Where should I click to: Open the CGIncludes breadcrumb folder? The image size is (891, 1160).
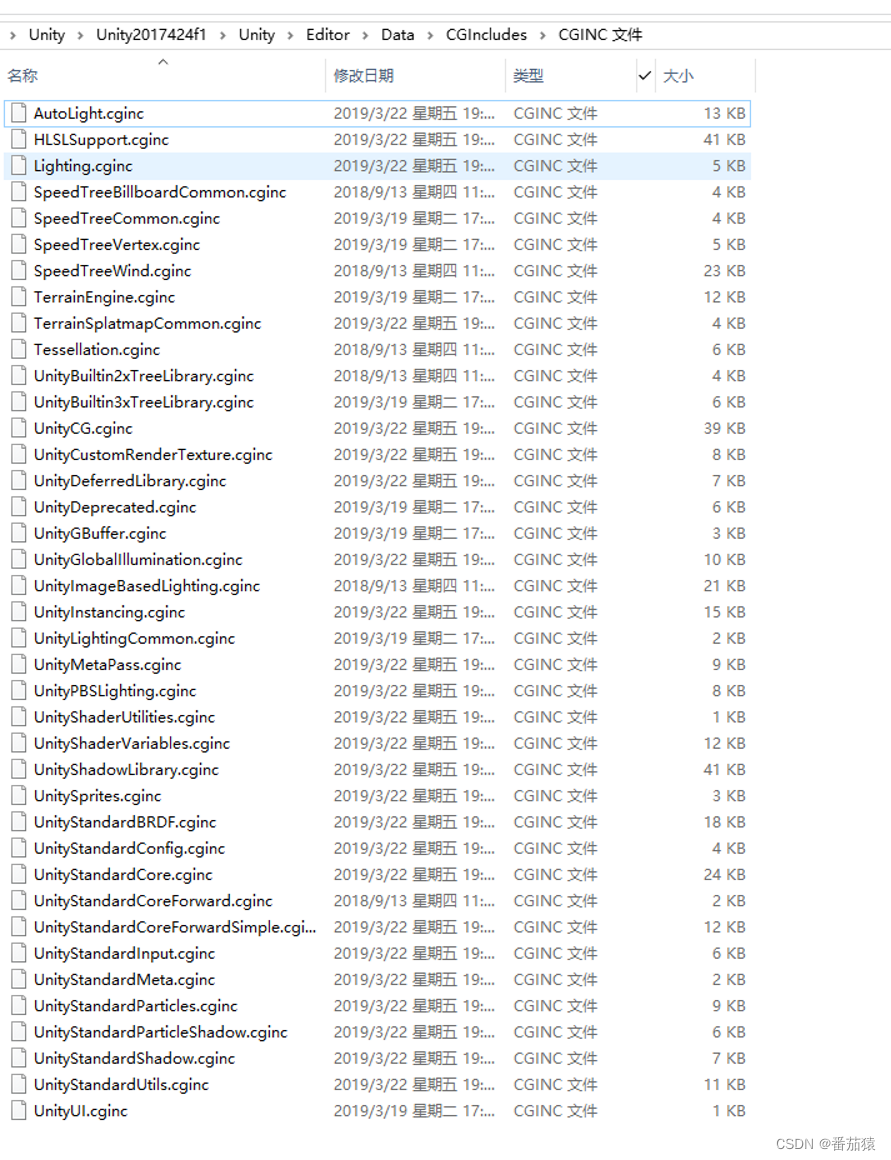click(487, 33)
